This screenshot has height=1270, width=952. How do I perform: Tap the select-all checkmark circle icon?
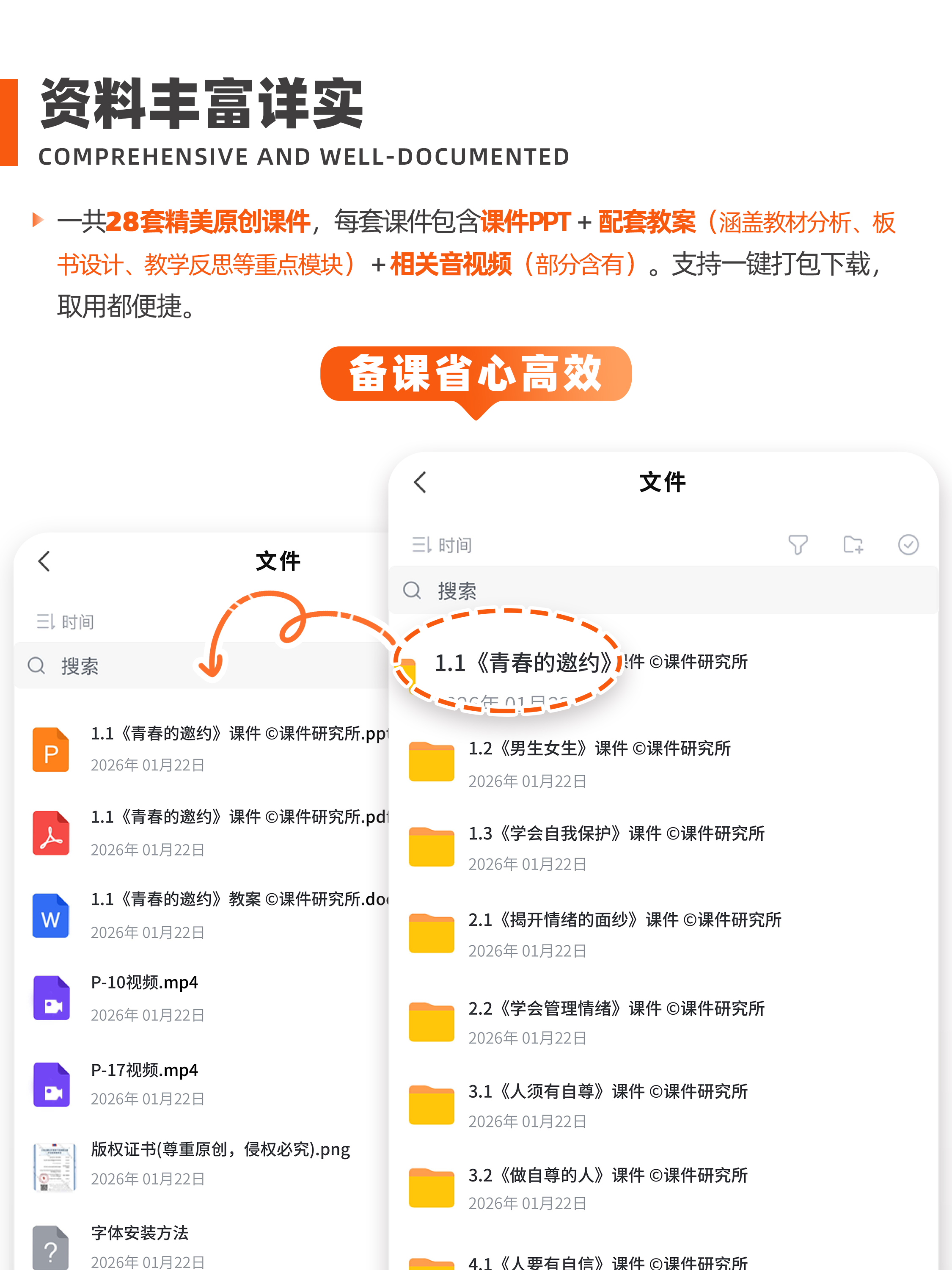(x=908, y=544)
